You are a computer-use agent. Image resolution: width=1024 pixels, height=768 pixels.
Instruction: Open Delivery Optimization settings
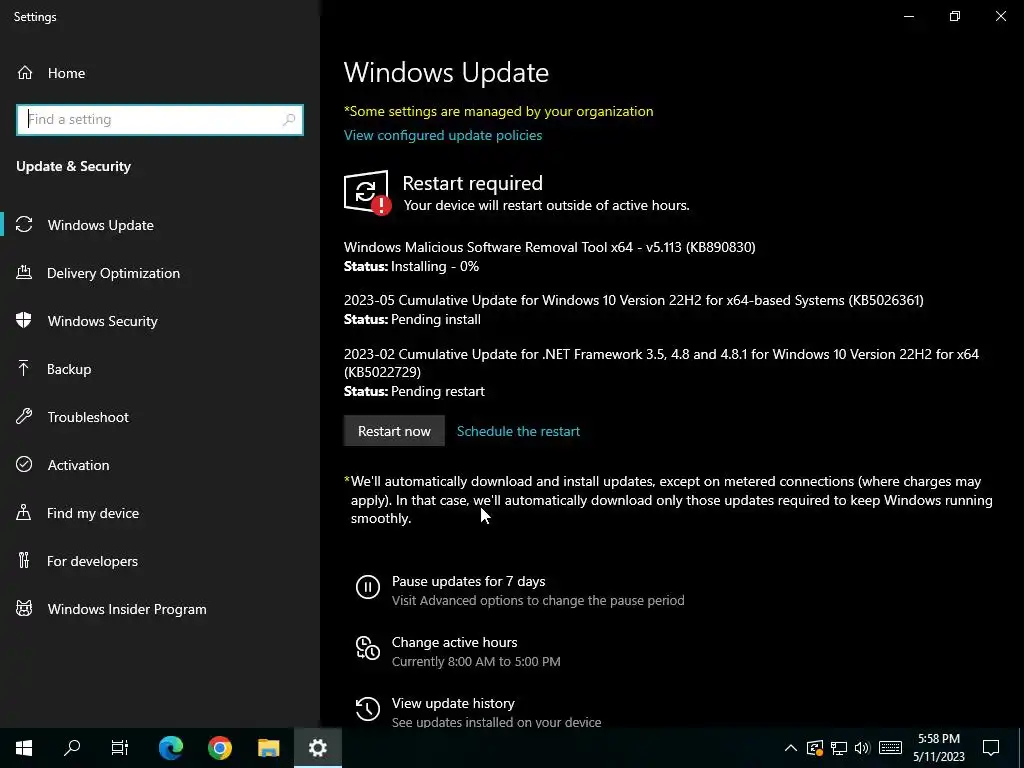160,273
